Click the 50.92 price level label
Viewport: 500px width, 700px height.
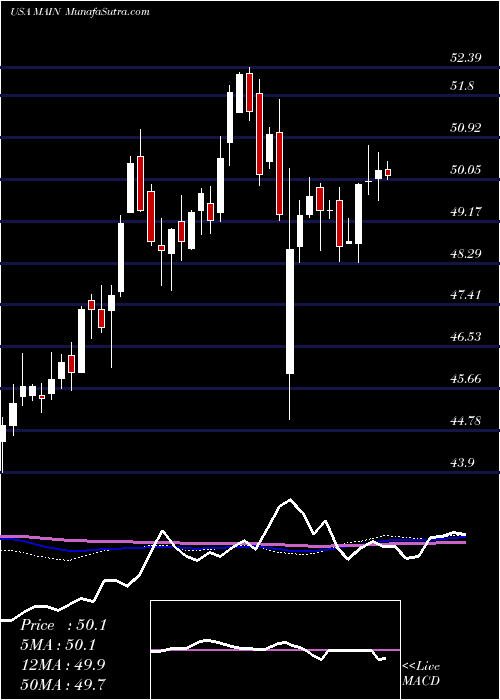pos(467,128)
